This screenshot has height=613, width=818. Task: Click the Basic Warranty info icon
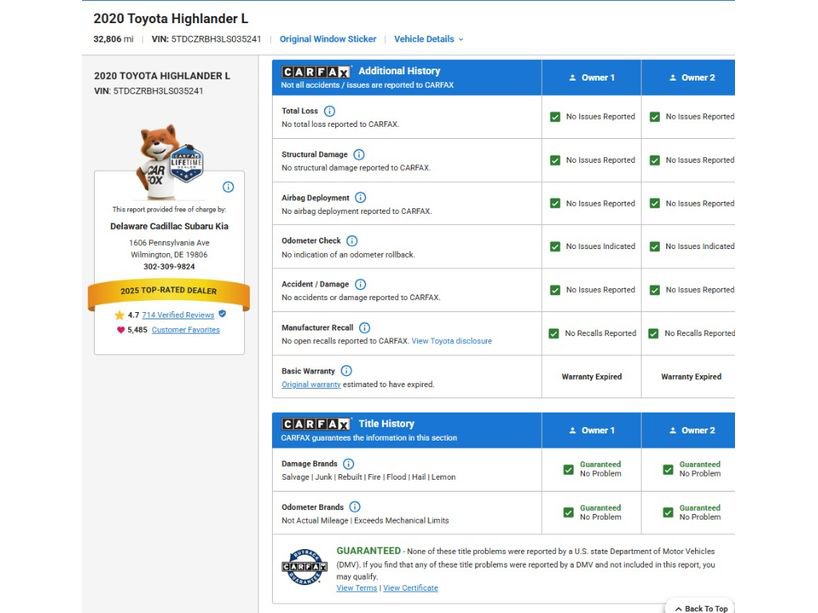pyautogui.click(x=346, y=371)
